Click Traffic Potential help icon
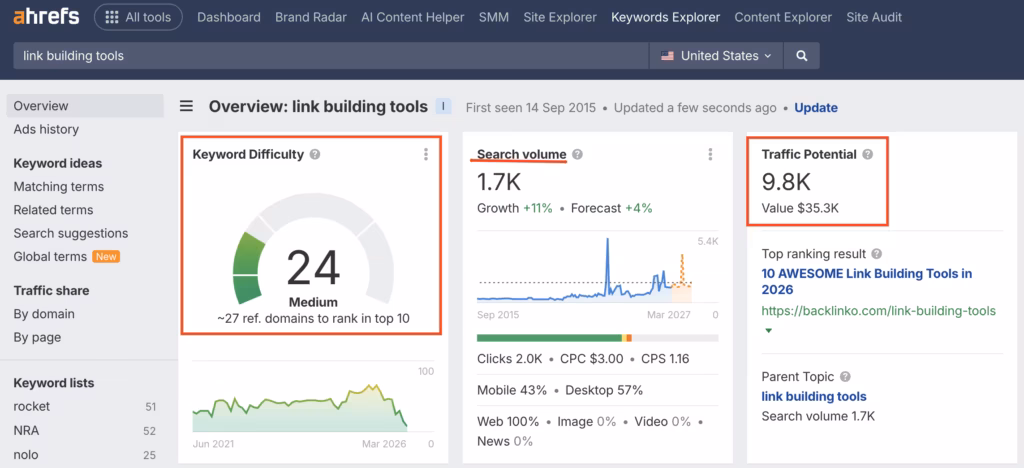Viewport: 1024px width, 468px height. click(867, 155)
